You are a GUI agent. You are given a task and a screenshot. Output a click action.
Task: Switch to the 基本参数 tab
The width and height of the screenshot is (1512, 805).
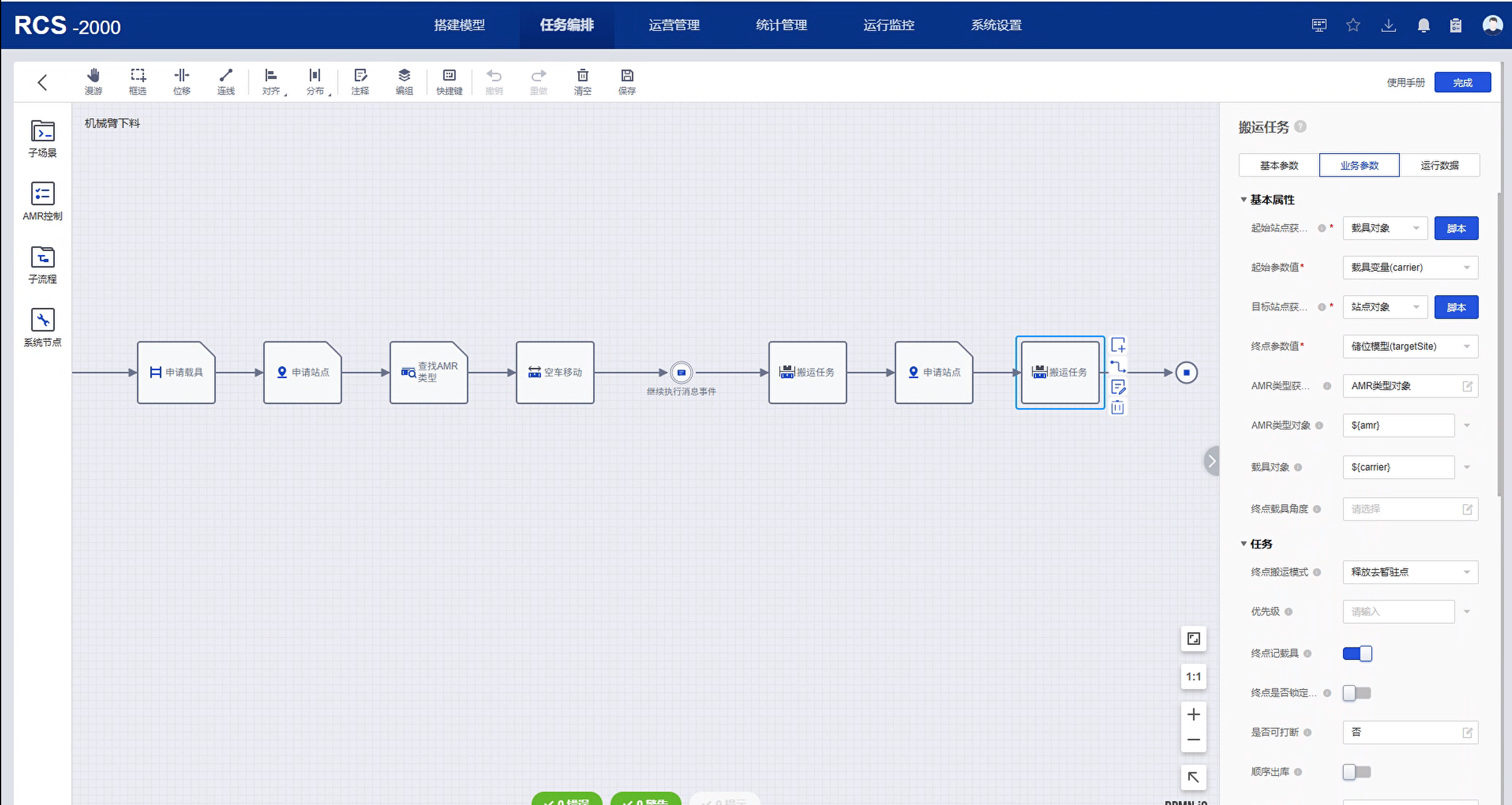[1279, 166]
